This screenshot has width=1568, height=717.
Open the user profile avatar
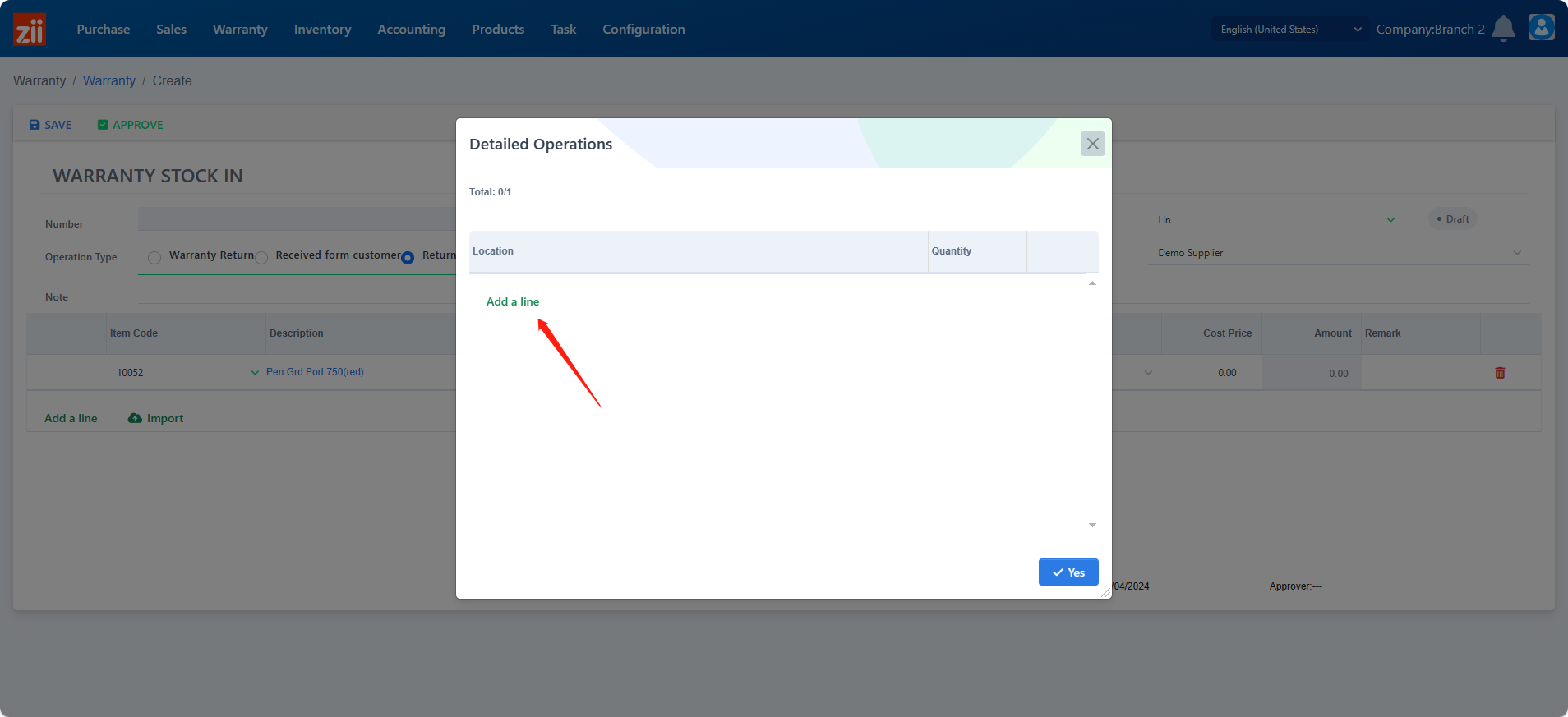[1542, 27]
